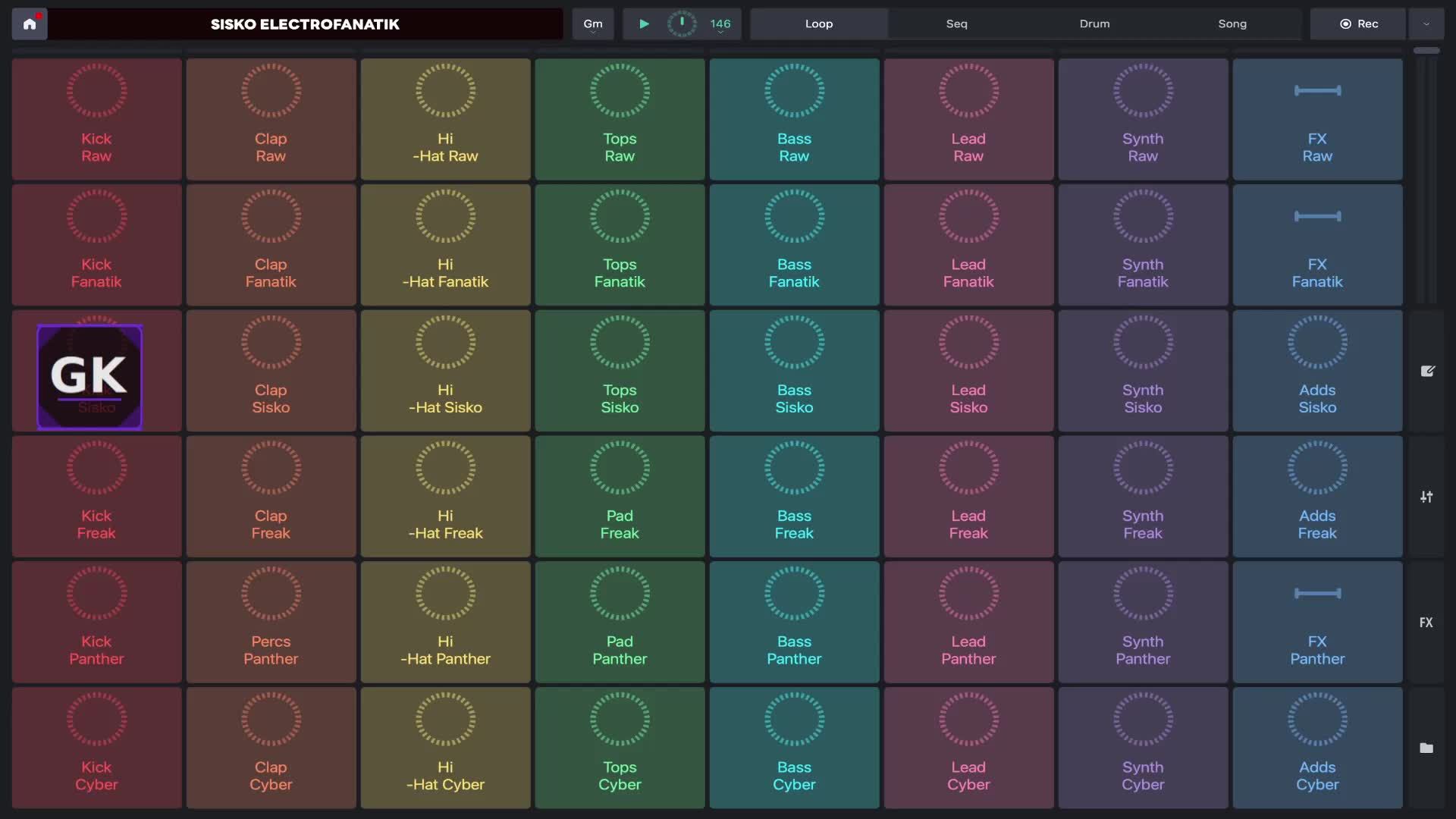This screenshot has height=819, width=1456.
Task: Switch to the Loop tab
Action: pos(819,24)
